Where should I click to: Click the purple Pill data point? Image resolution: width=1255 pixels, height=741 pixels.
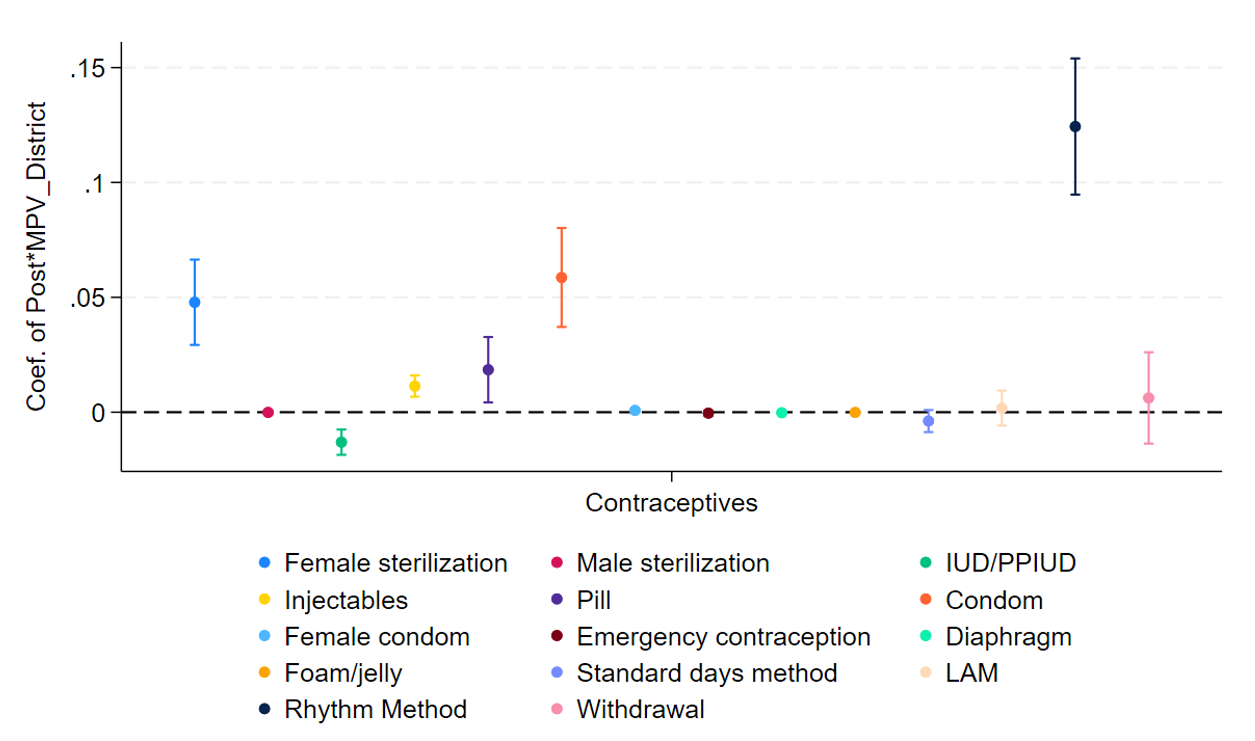point(488,370)
